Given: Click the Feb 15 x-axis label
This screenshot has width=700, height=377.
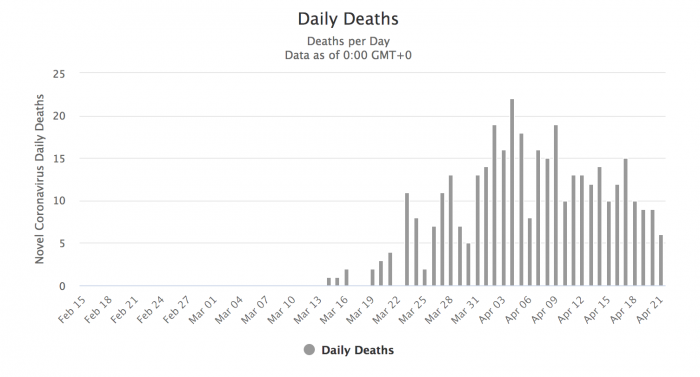Looking at the screenshot, I should (72, 309).
